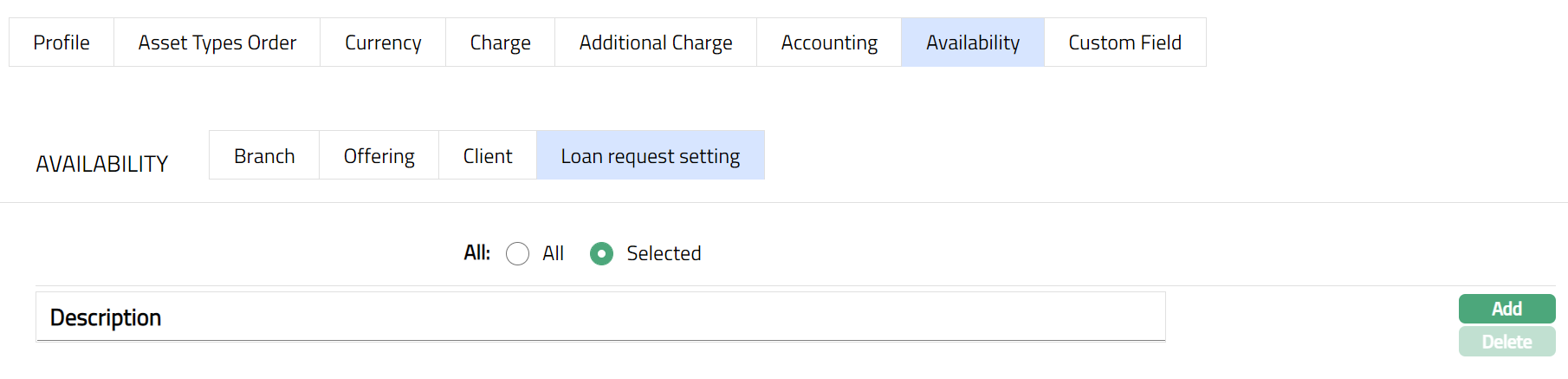Open the Client sub-tab

point(488,156)
